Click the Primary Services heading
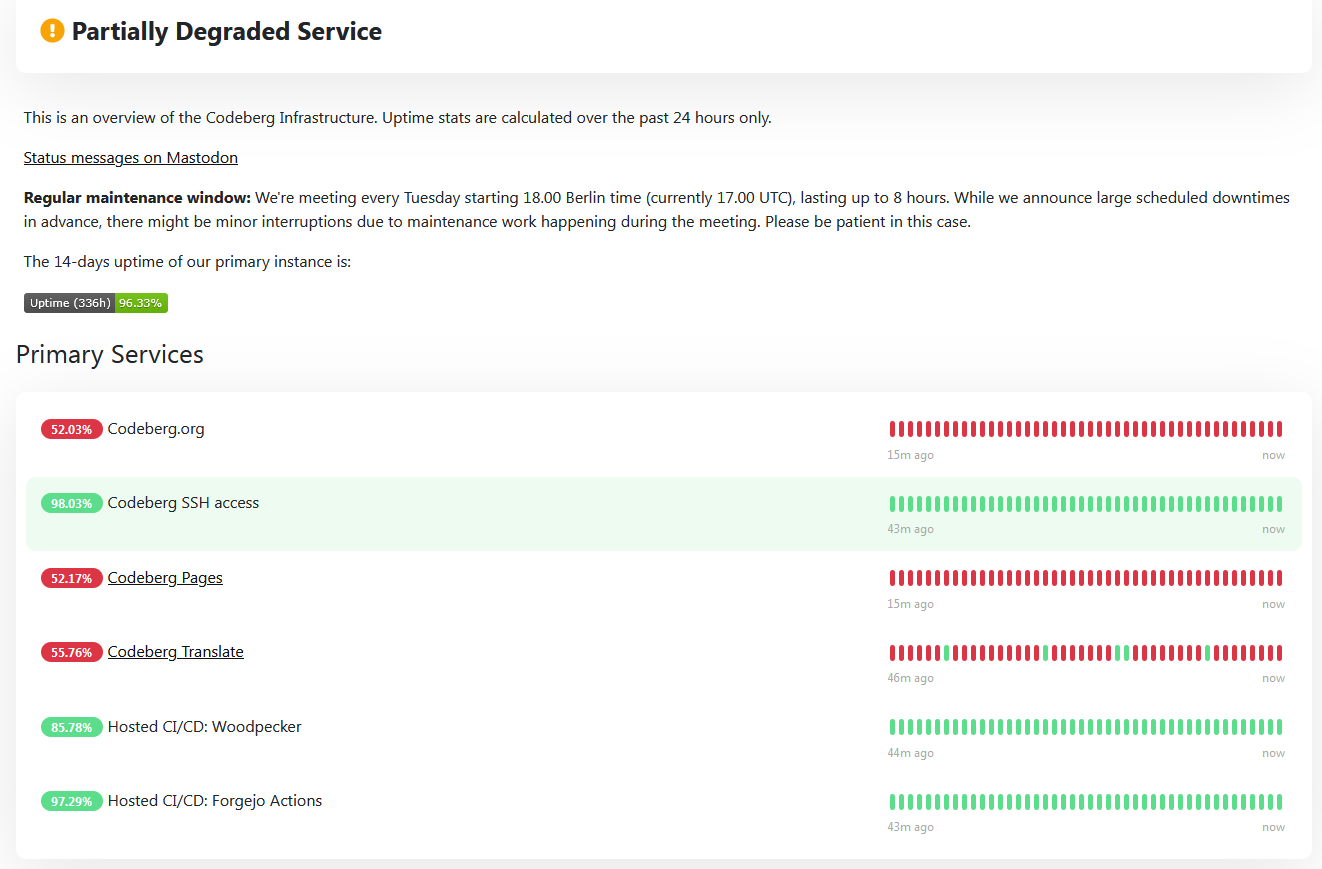The height and width of the screenshot is (869, 1322). point(110,355)
